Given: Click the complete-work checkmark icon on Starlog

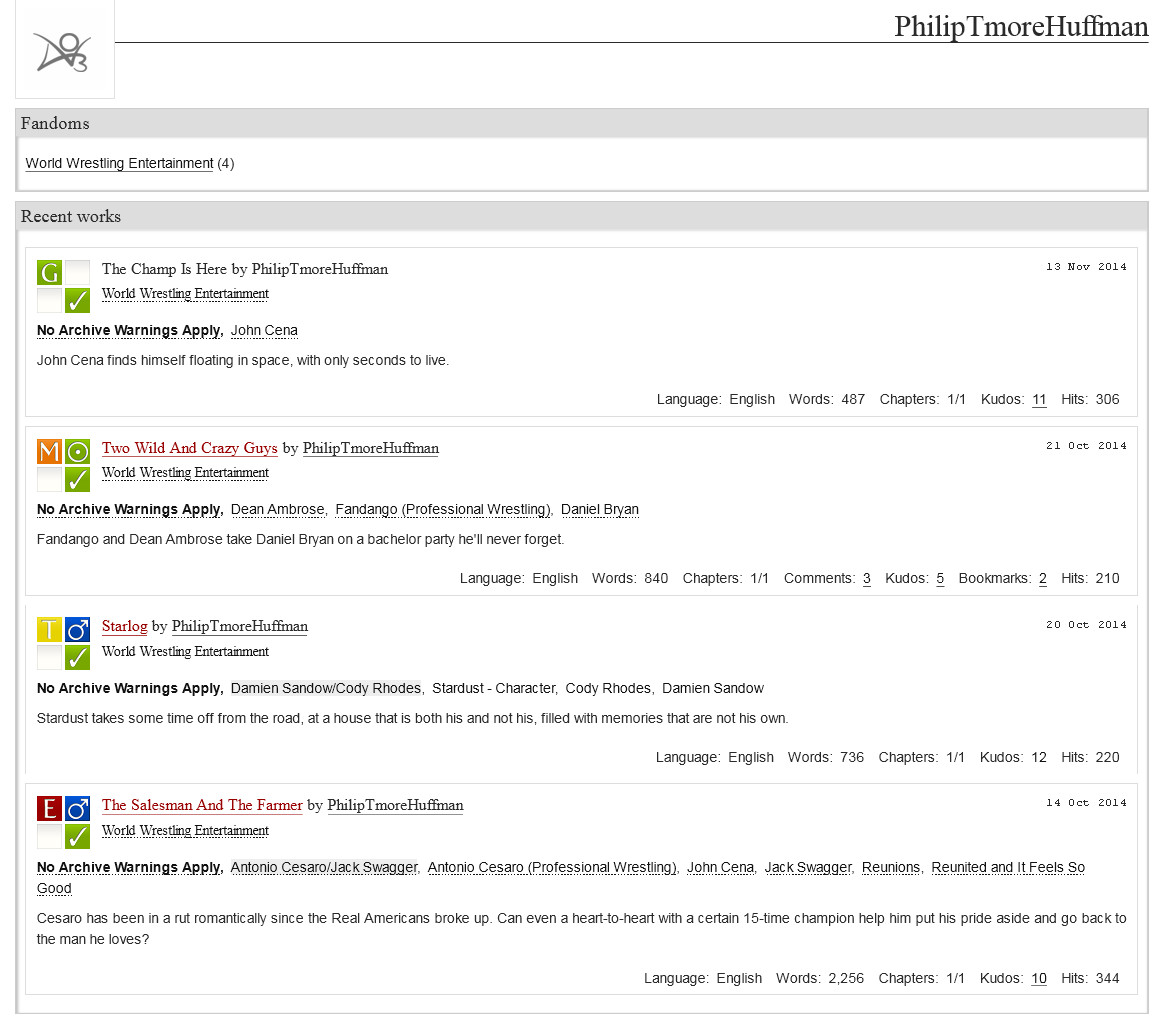Looking at the screenshot, I should point(77,658).
